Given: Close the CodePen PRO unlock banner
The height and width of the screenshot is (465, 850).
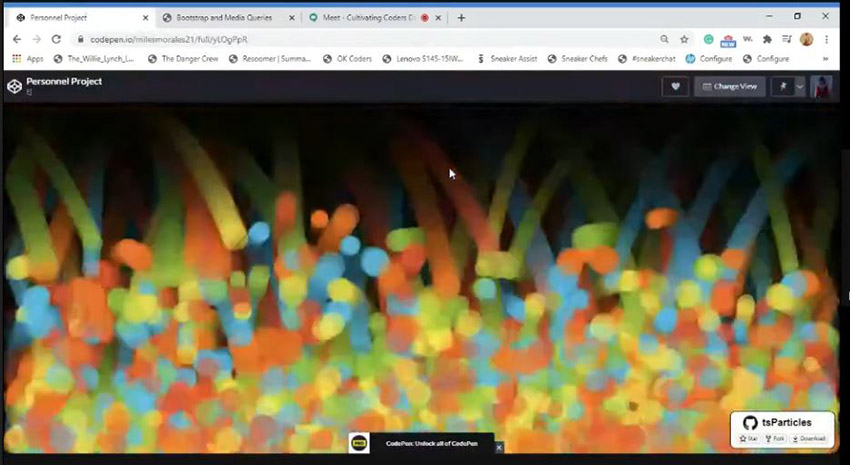Looking at the screenshot, I should (x=499, y=447).
